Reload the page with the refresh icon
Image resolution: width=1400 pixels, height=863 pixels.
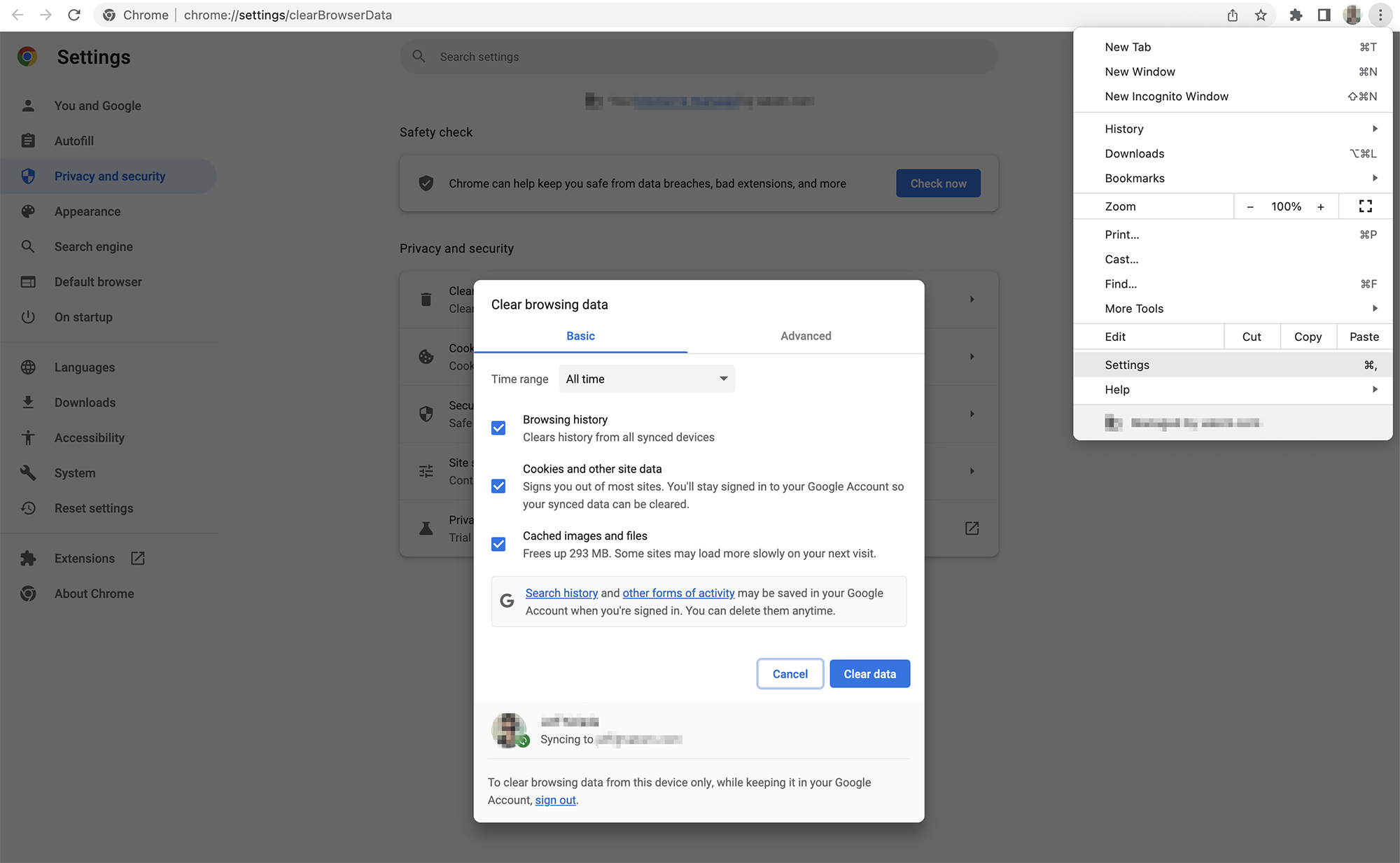point(74,15)
